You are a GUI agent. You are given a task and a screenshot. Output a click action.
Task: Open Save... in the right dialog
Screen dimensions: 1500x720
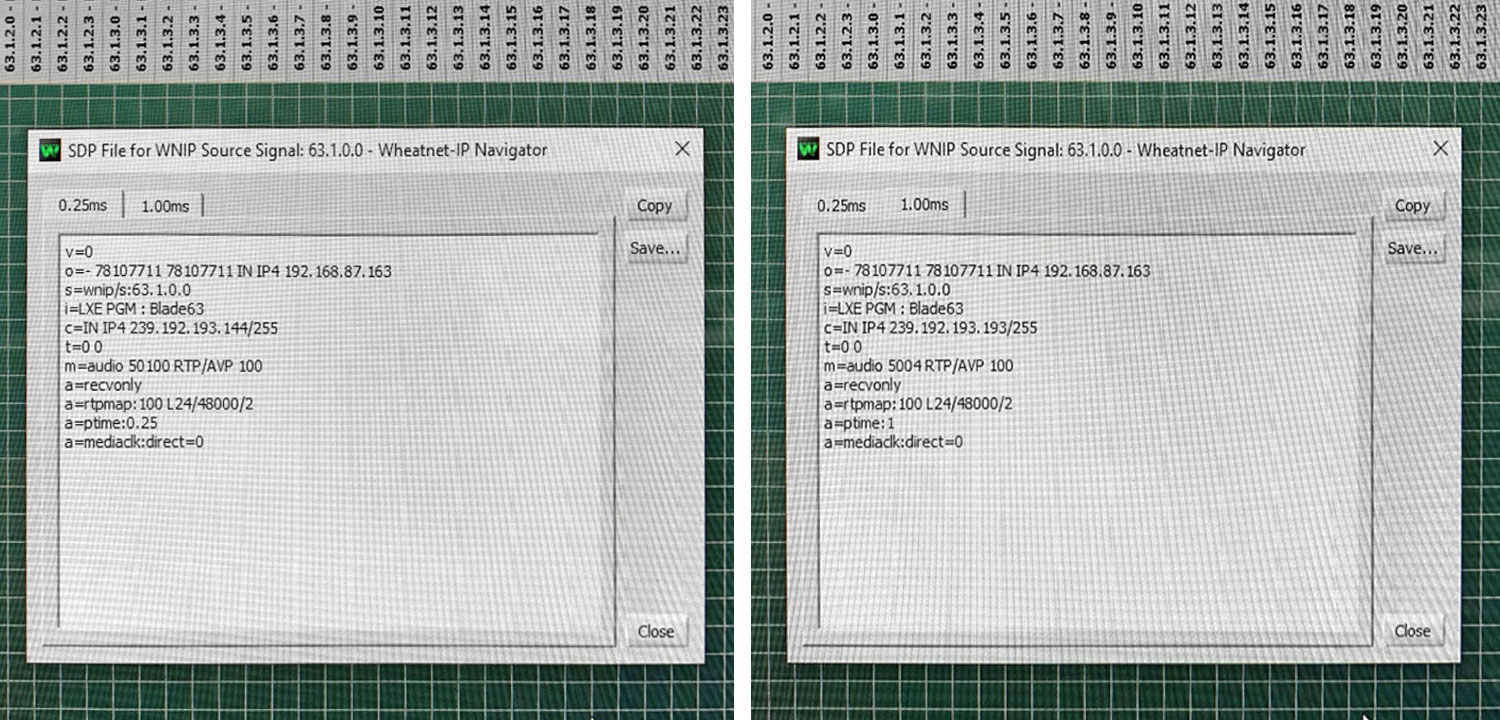tap(1412, 248)
